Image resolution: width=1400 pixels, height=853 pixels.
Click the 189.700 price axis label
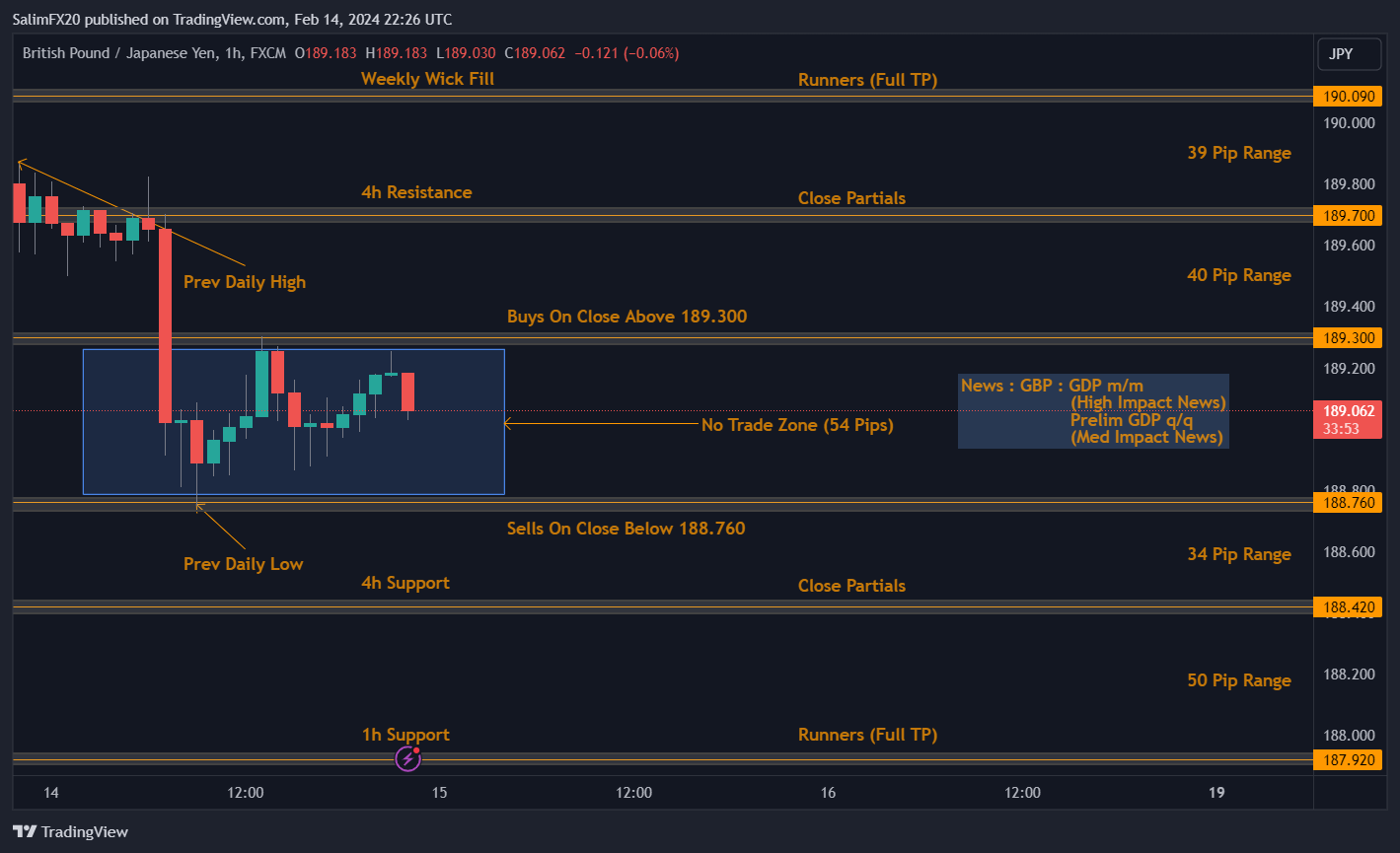tap(1348, 215)
